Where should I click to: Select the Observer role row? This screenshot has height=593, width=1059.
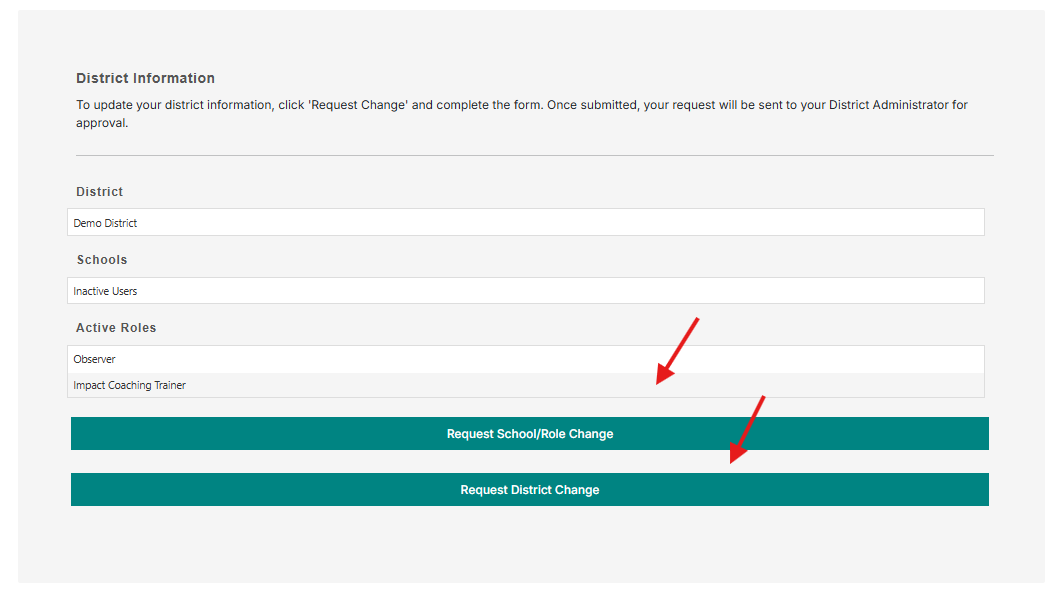[x=525, y=359]
